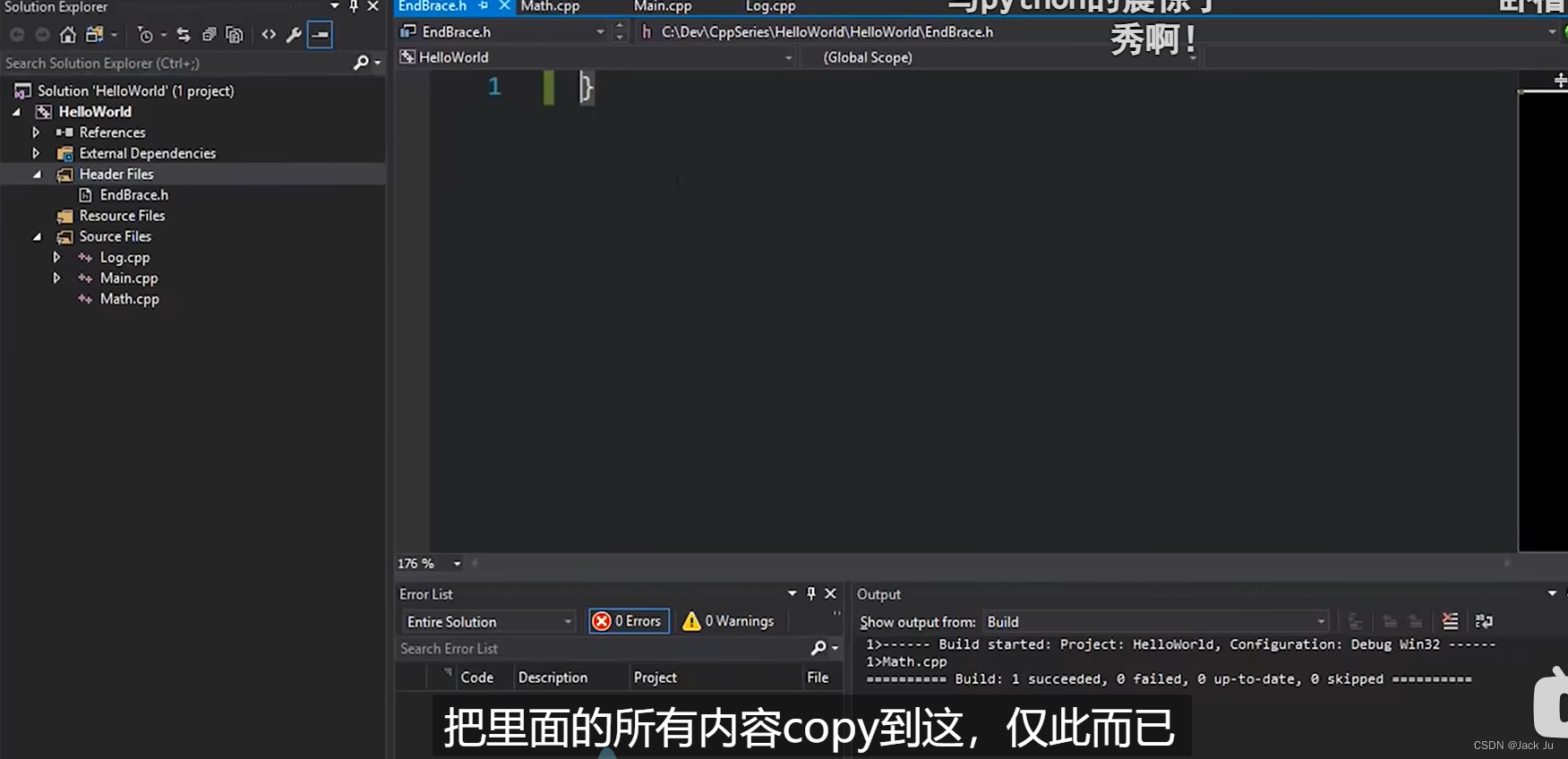Pin the Solution Explorer panel
The image size is (1568, 759).
[x=354, y=6]
